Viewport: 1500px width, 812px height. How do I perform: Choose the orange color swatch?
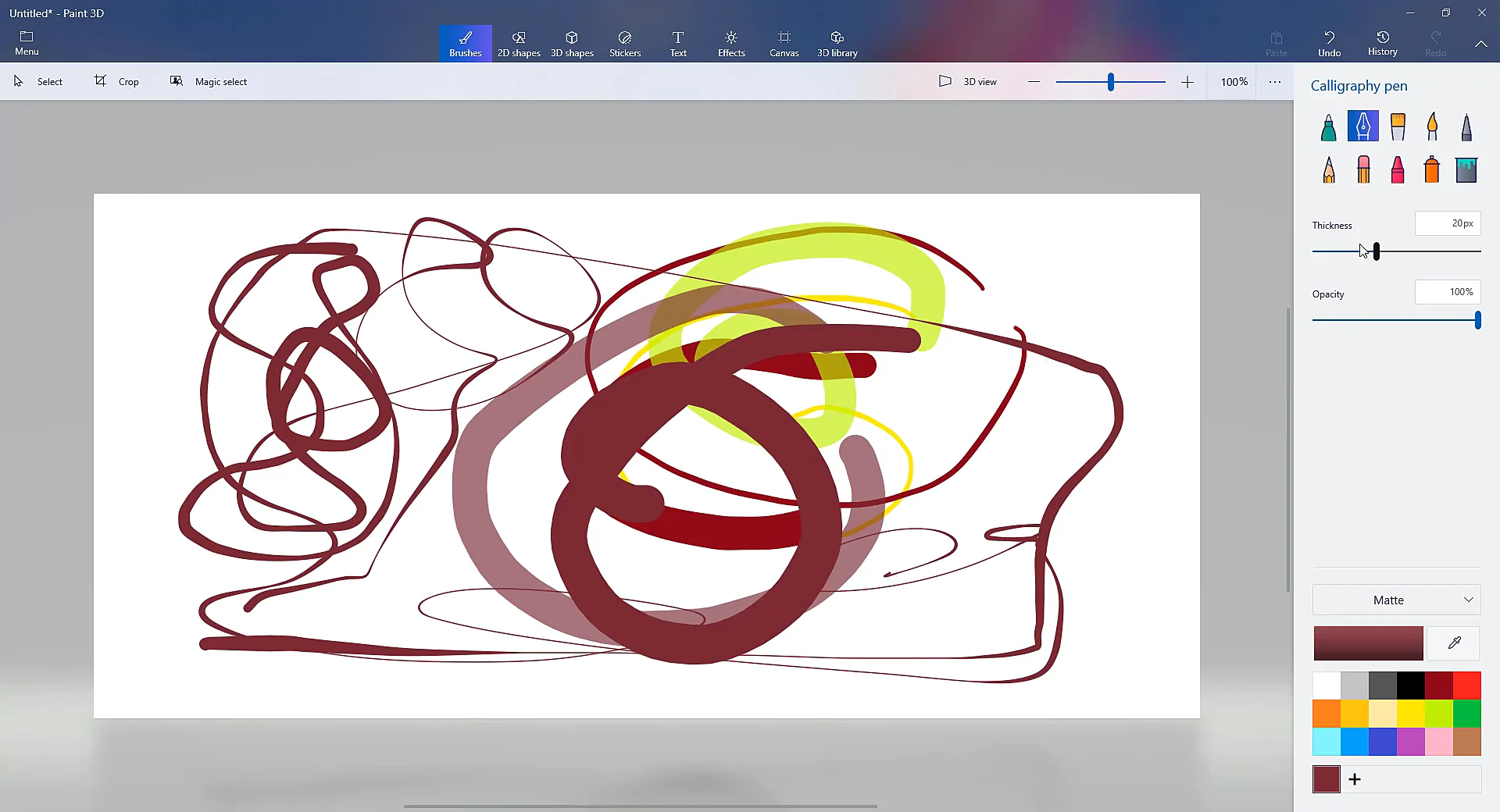point(1327,714)
